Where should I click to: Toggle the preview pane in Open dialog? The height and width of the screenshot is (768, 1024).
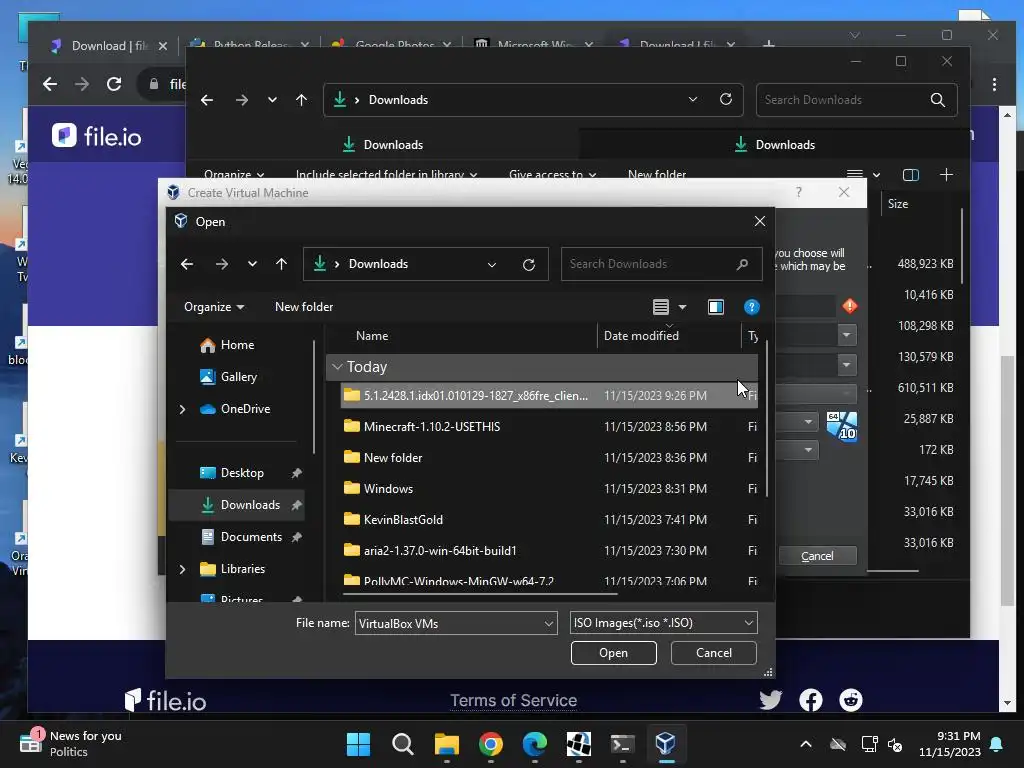[716, 307]
